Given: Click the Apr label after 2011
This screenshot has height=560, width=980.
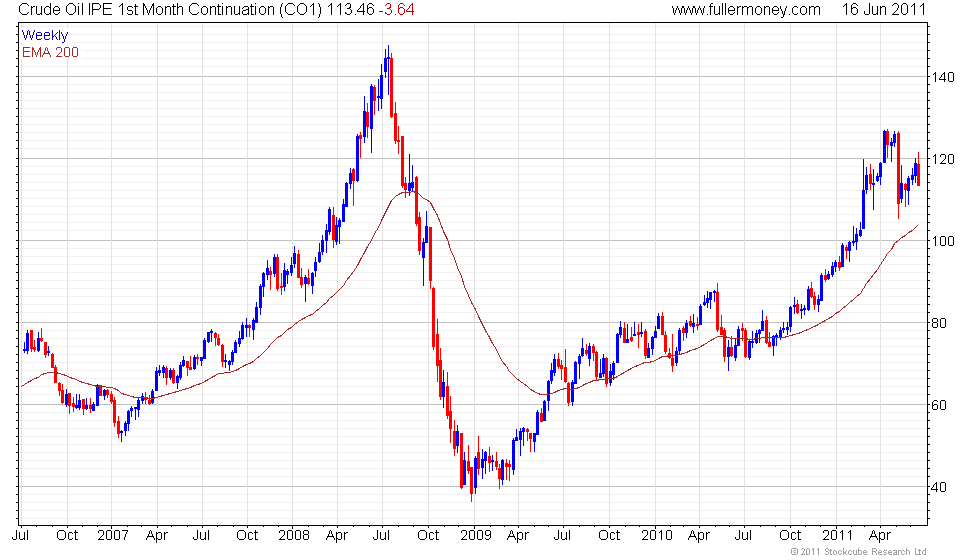Looking at the screenshot, I should pos(879,536).
